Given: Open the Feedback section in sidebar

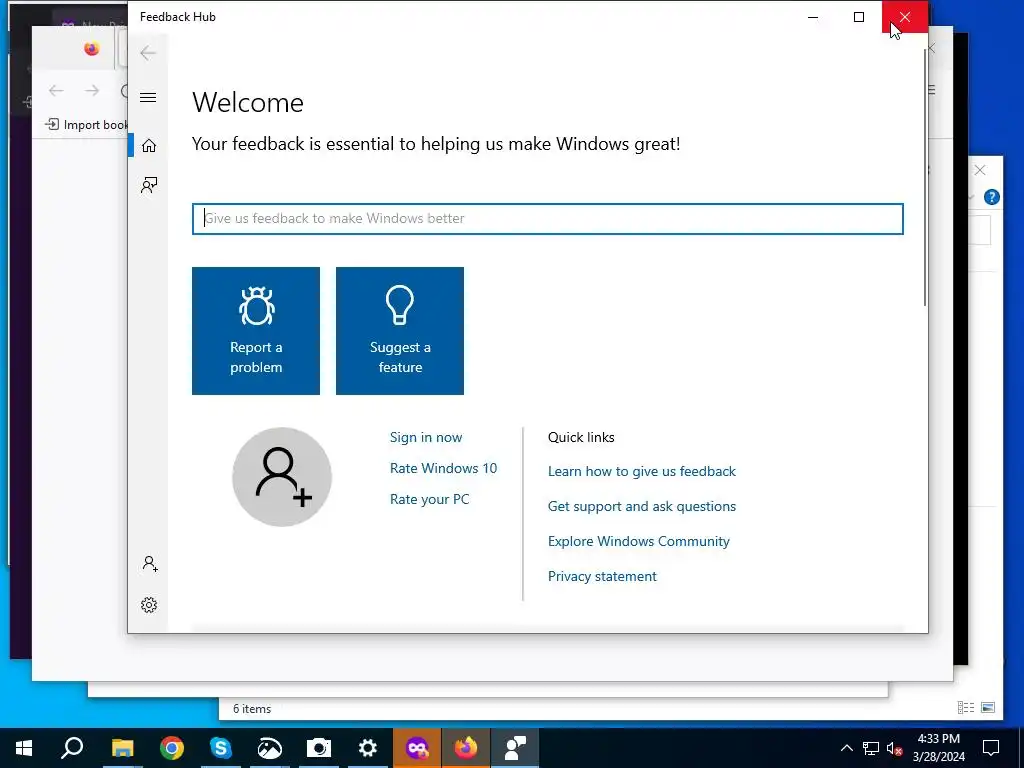Looking at the screenshot, I should (x=148, y=185).
